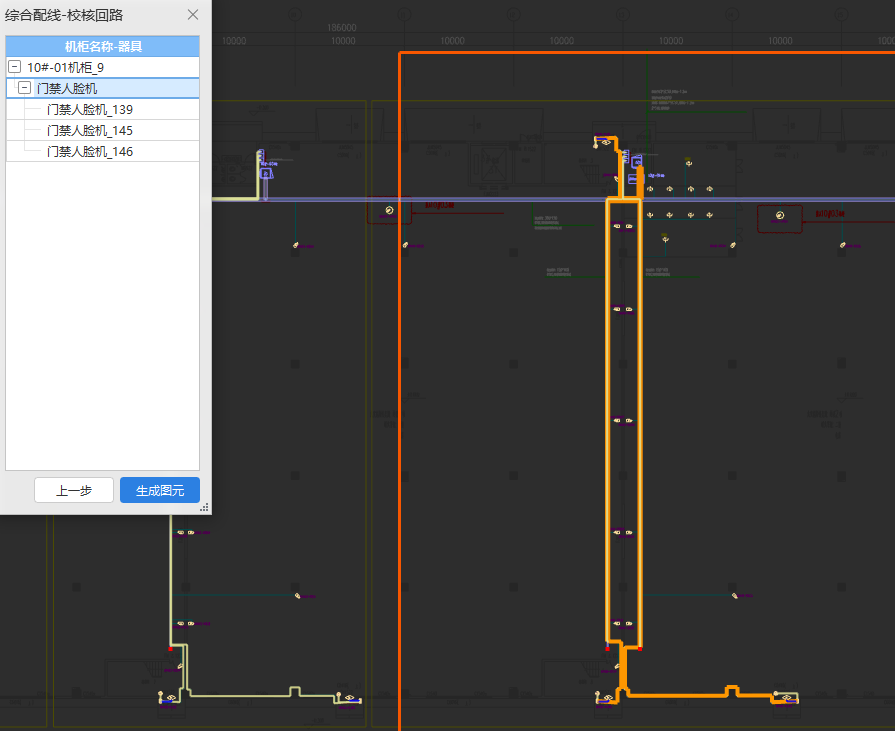The width and height of the screenshot is (895, 731).
Task: Select 门禁人脸机_145 in the tree
Action: pyautogui.click(x=90, y=131)
